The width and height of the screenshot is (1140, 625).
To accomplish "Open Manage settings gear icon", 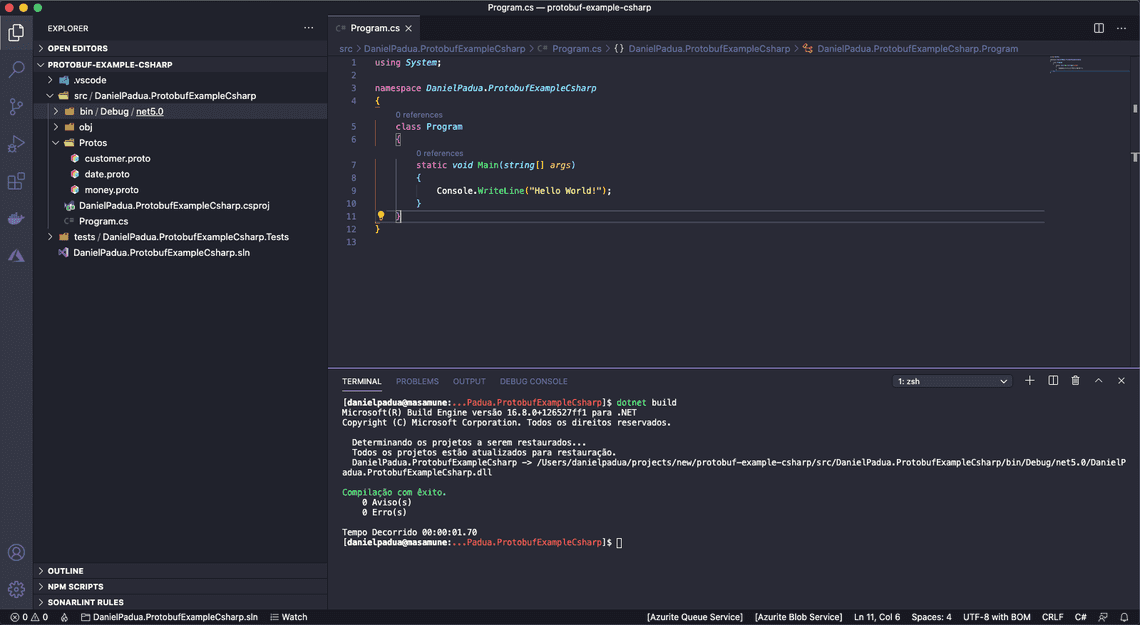I will [16, 589].
